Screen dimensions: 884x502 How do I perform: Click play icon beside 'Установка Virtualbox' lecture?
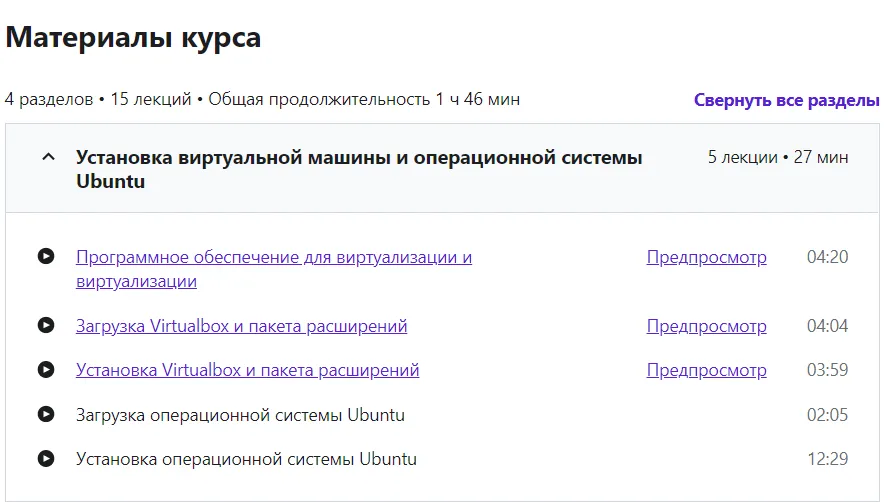[x=45, y=370]
